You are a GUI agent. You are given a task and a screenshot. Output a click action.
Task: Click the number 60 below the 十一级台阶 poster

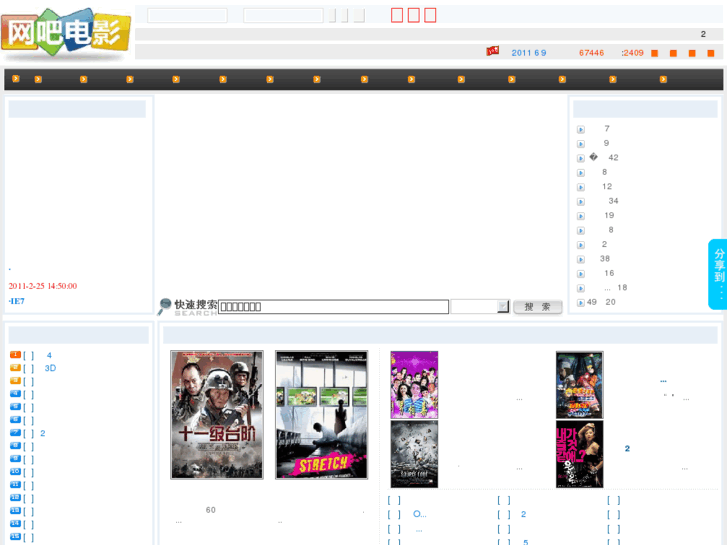tap(210, 510)
